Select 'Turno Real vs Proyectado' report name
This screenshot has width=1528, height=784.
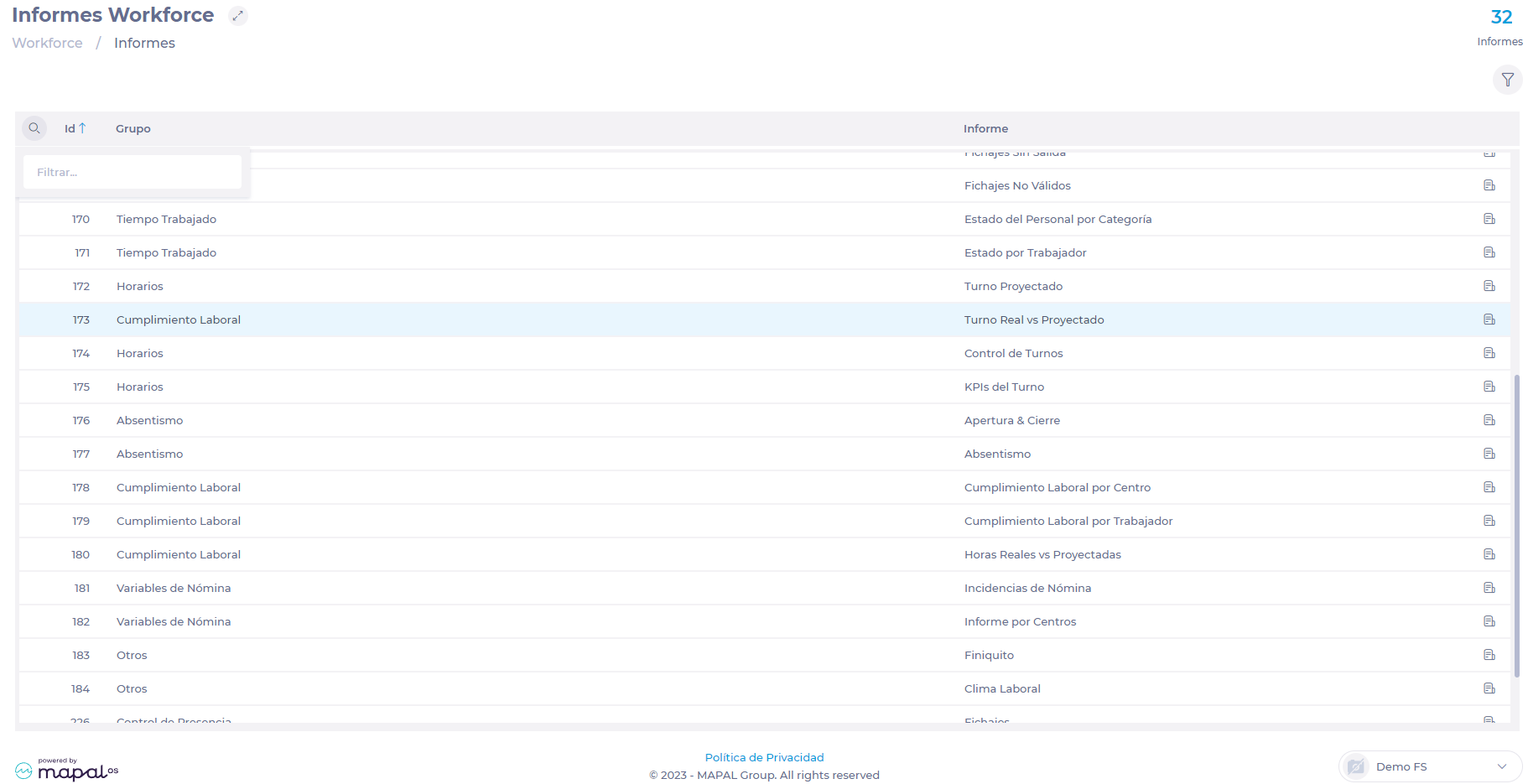click(x=1034, y=319)
